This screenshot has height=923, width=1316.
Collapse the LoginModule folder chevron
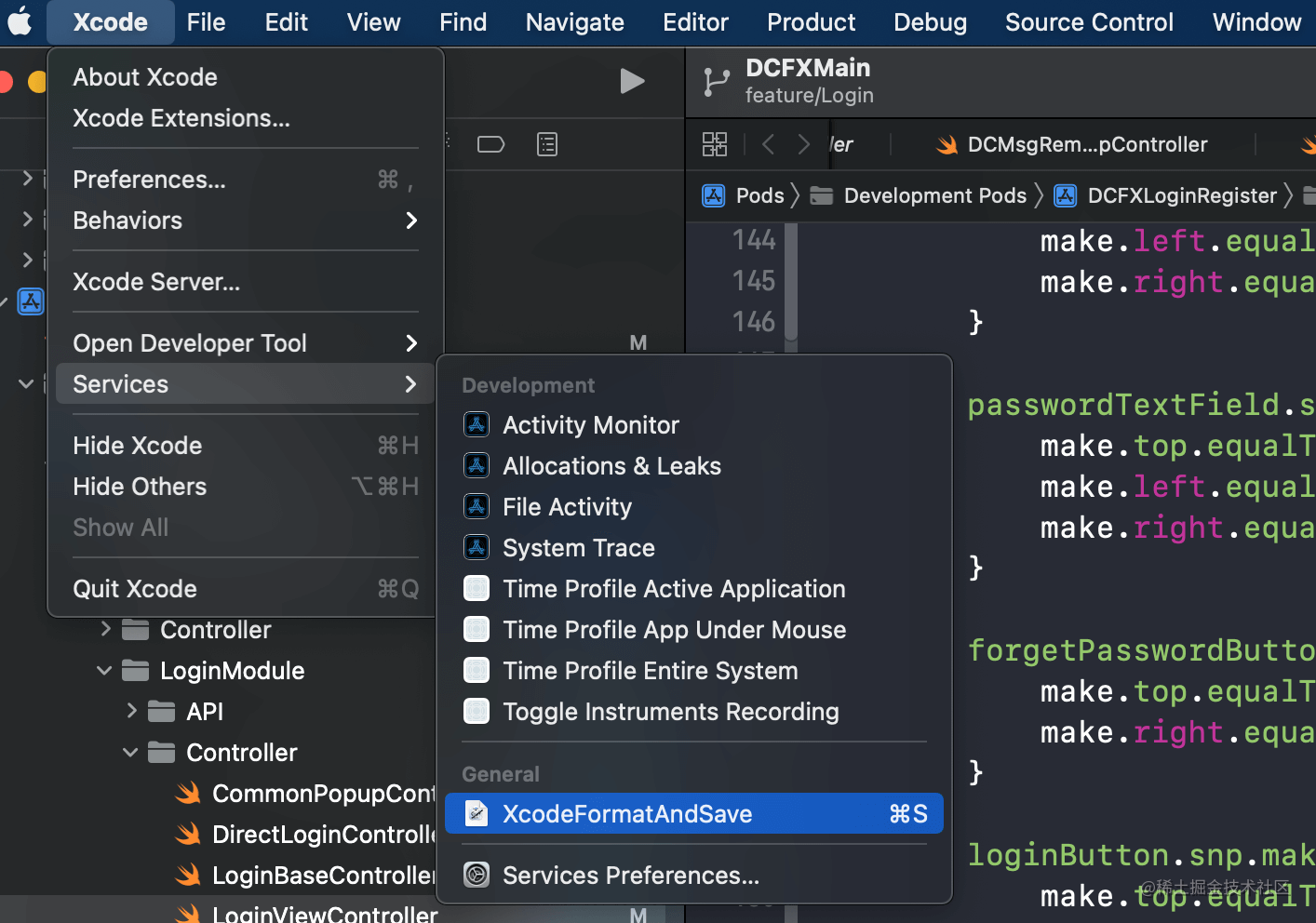tap(104, 671)
